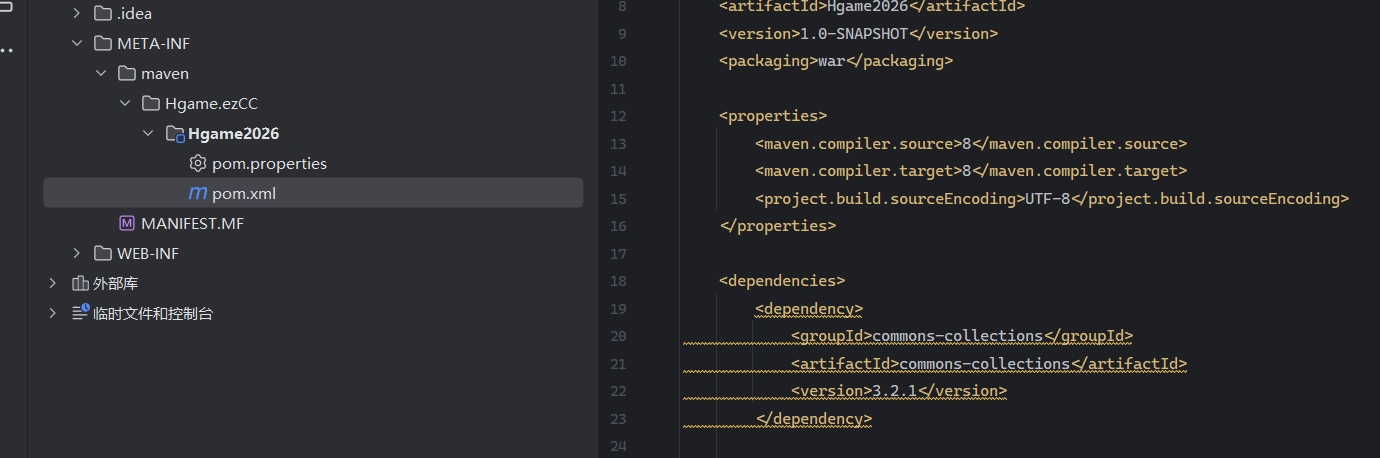Collapse the Hgame2026 module folder
This screenshot has height=458, width=1380.
(x=149, y=133)
